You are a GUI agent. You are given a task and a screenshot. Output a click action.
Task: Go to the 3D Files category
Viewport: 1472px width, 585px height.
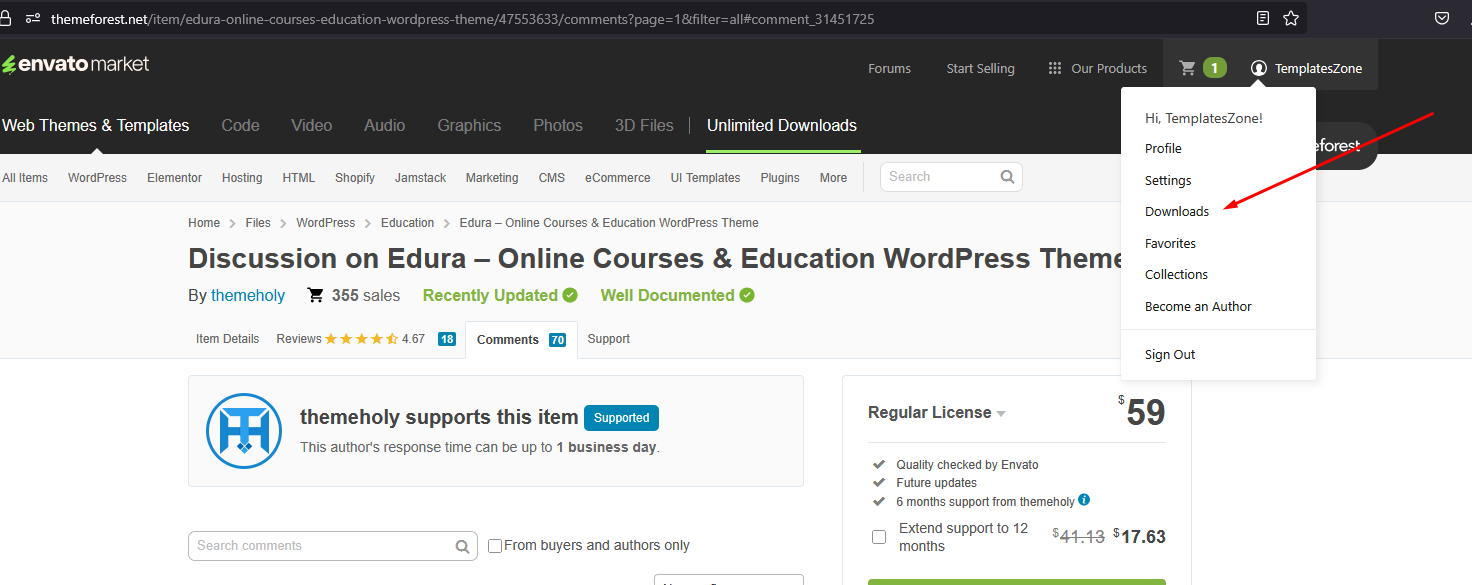(644, 125)
